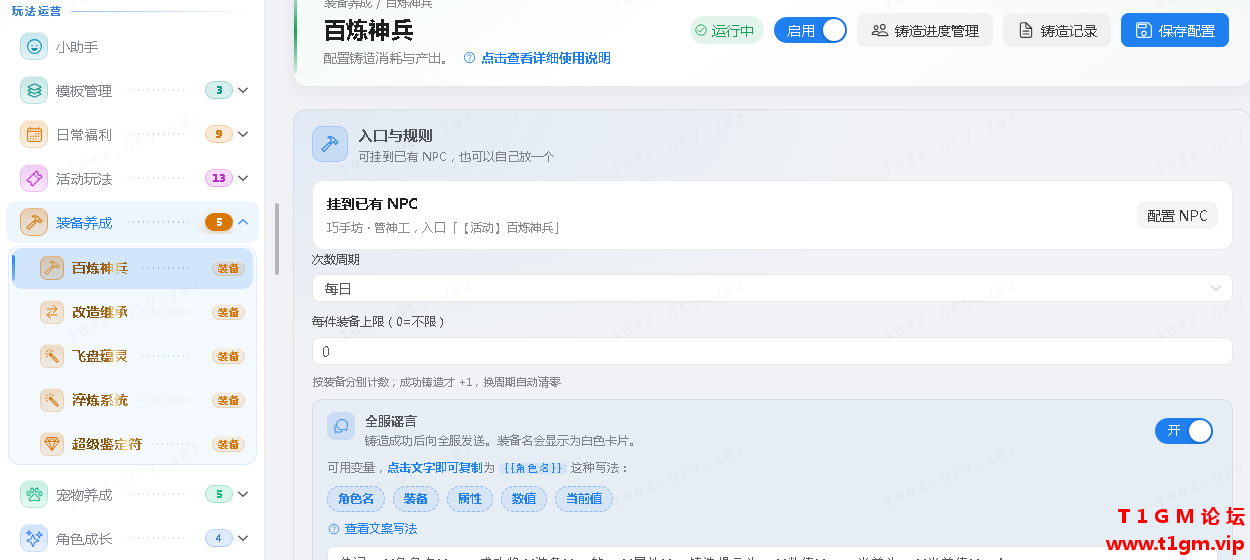Click the 入口与规则 hammer section icon

(x=330, y=144)
